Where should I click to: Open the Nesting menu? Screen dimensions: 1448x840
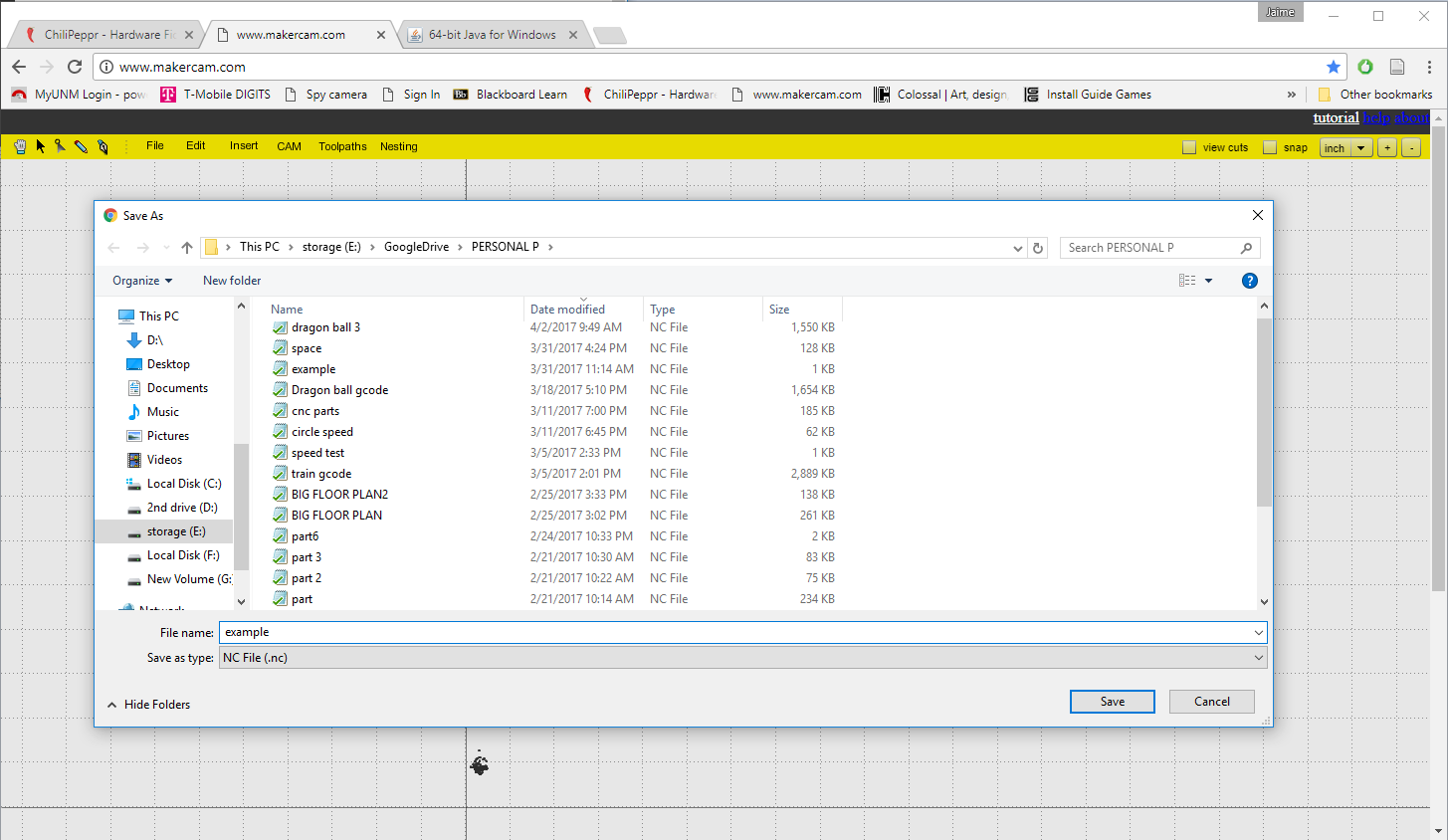(x=399, y=146)
